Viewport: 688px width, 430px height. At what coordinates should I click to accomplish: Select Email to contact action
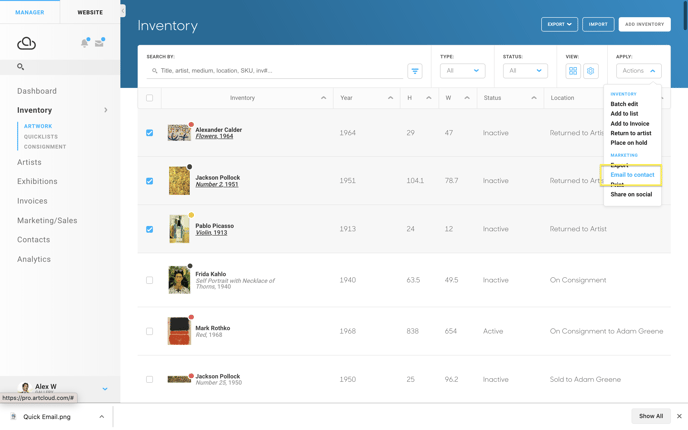(632, 175)
